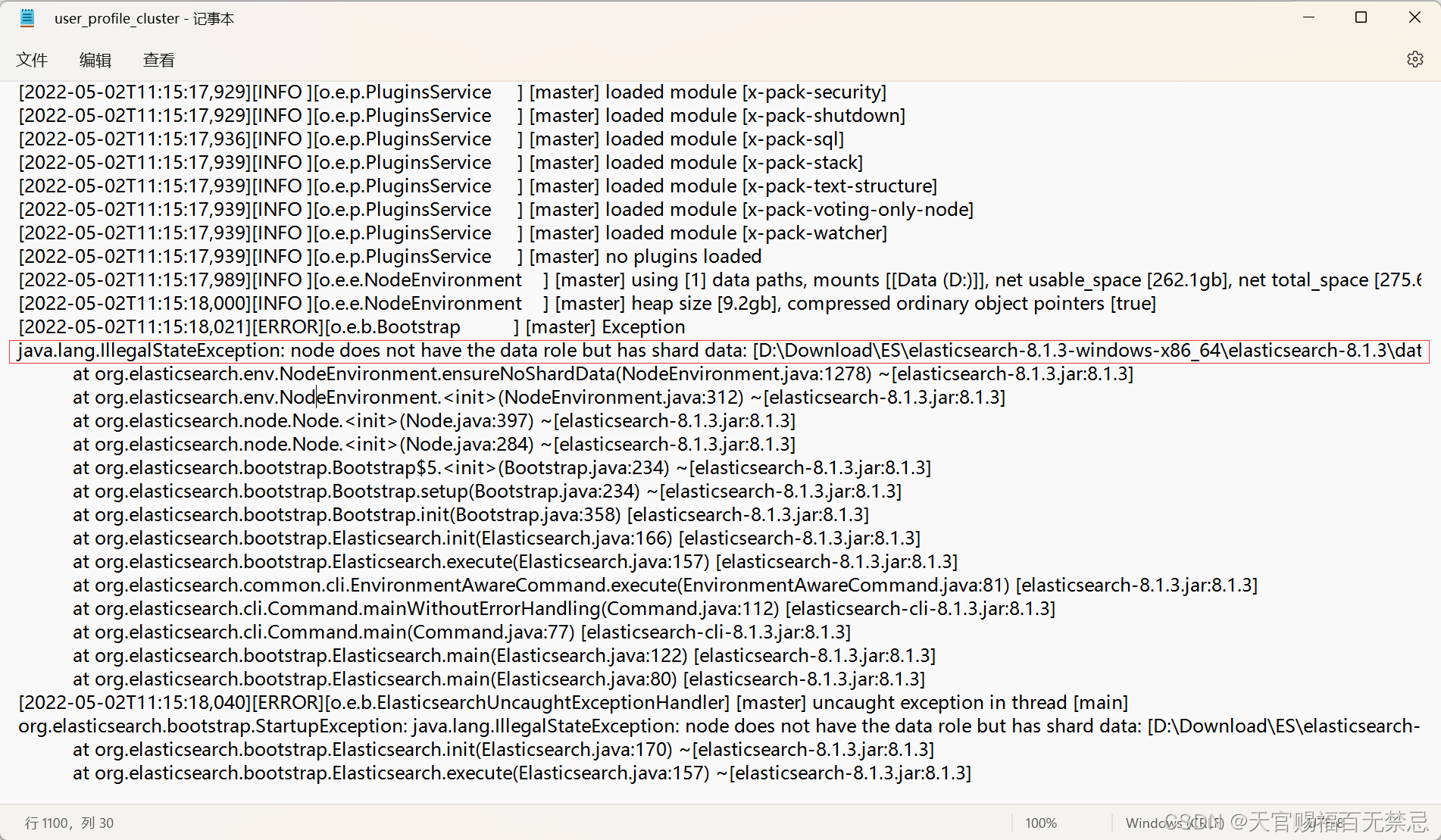
Task: Click the x-pack-watcher module log line
Action: tap(453, 233)
